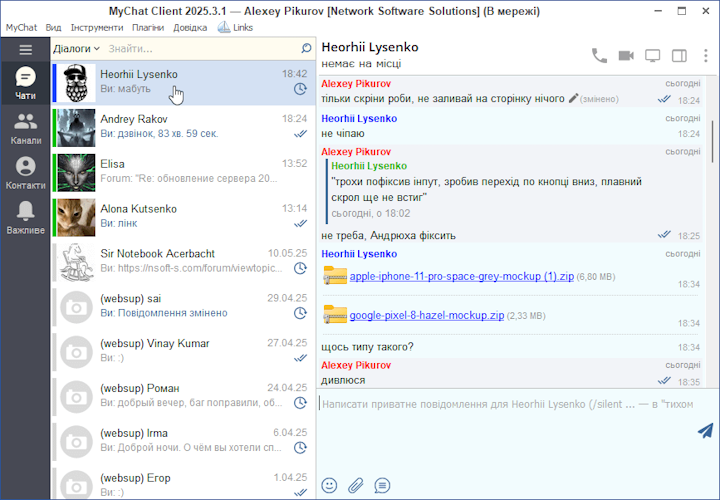Click status text 'немає на місці'
This screenshot has height=500, width=720.
(x=361, y=63)
